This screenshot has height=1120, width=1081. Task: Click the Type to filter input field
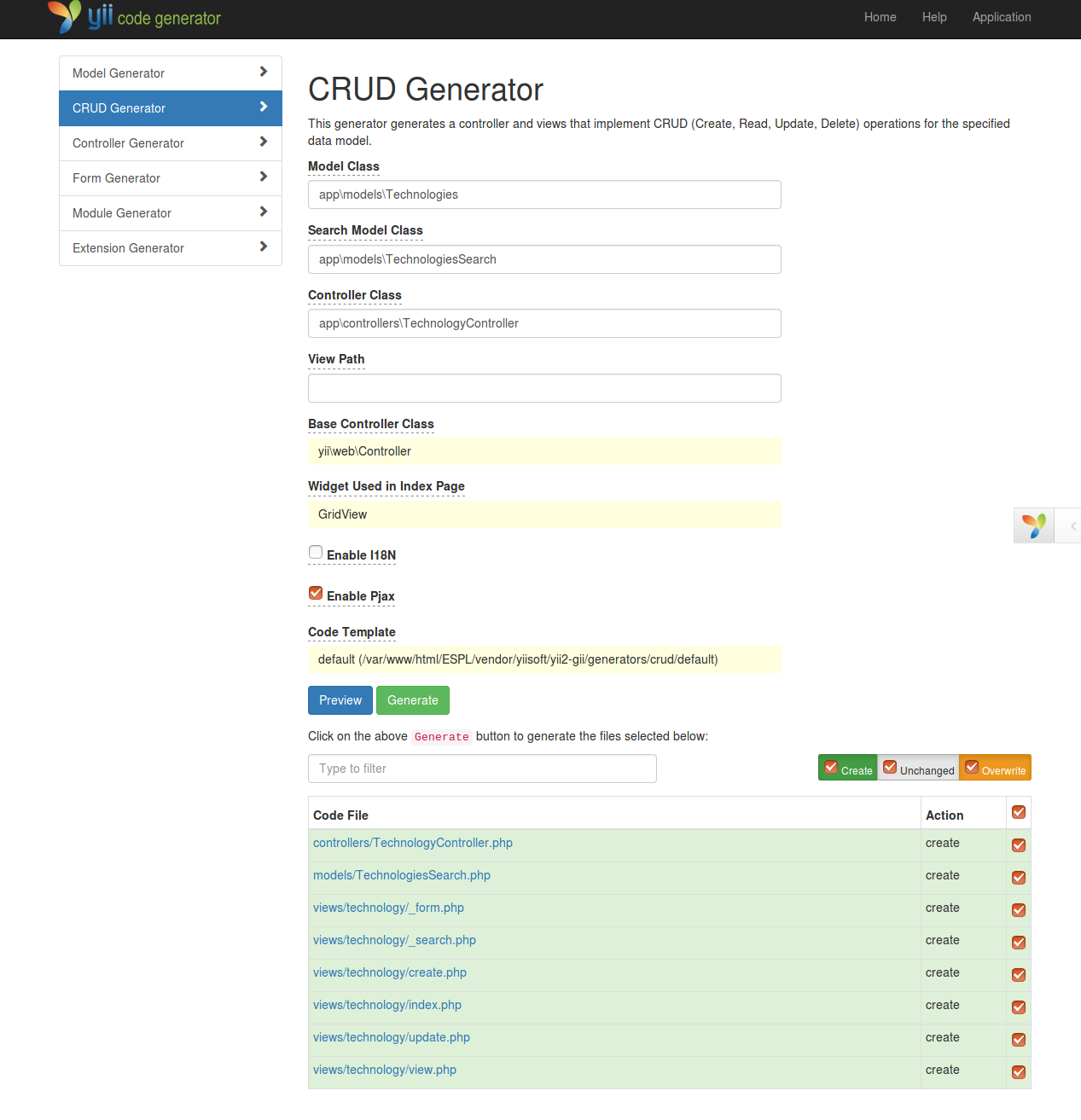(x=482, y=768)
